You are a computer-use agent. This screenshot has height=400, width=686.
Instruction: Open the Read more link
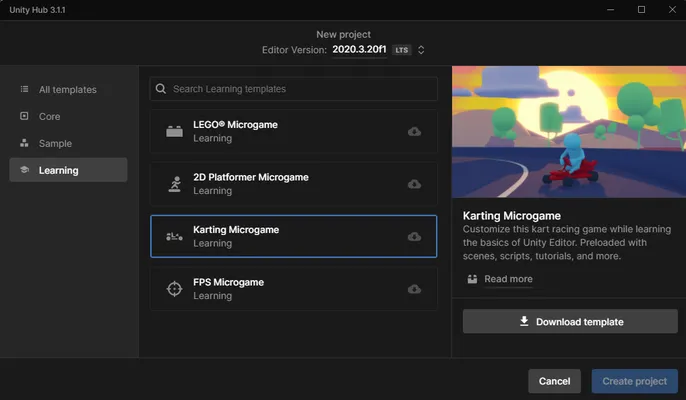pyautogui.click(x=508, y=279)
